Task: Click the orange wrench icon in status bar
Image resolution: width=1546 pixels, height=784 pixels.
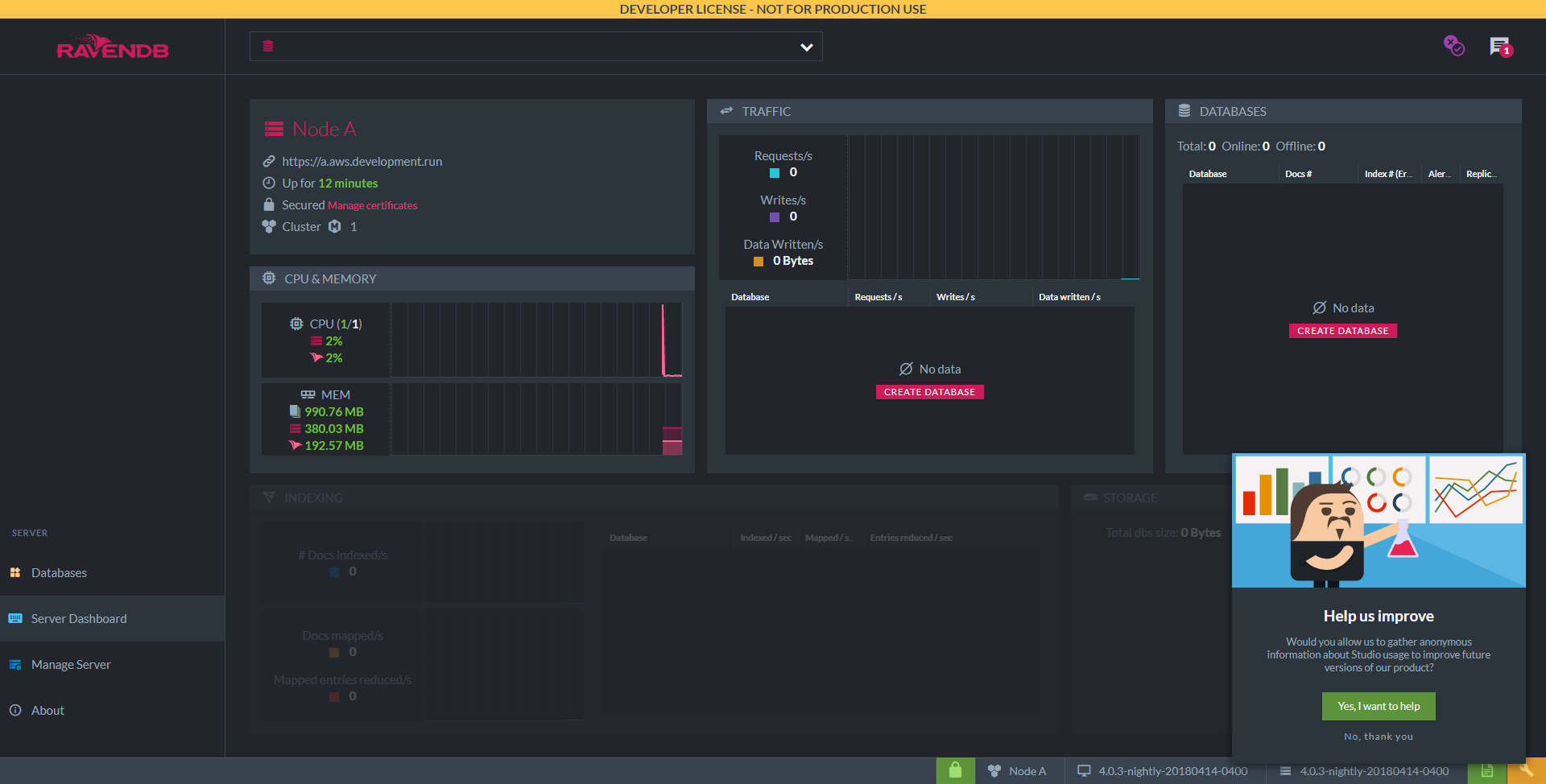Action: pos(1527,770)
